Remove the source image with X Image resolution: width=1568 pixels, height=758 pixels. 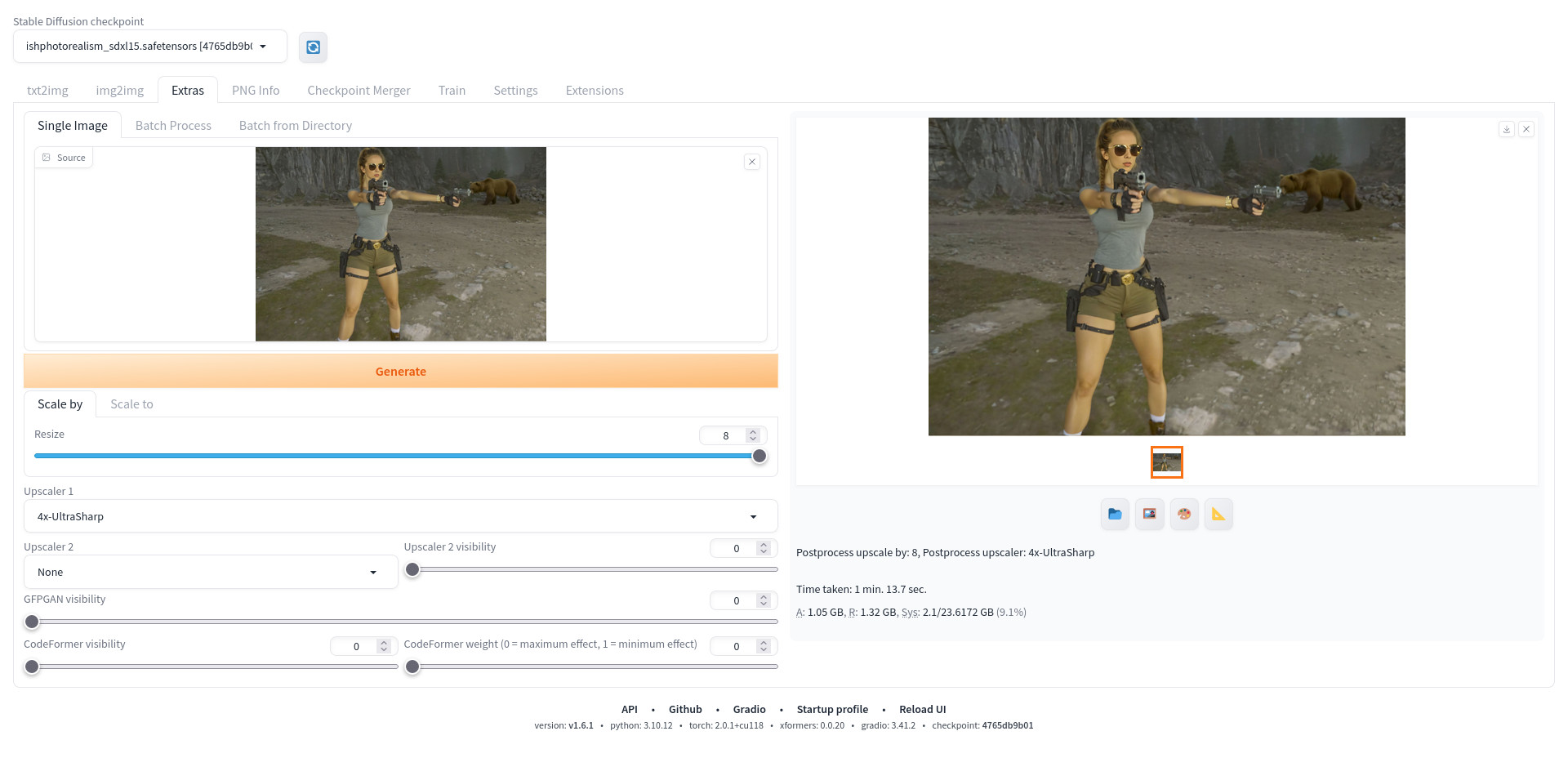click(752, 162)
